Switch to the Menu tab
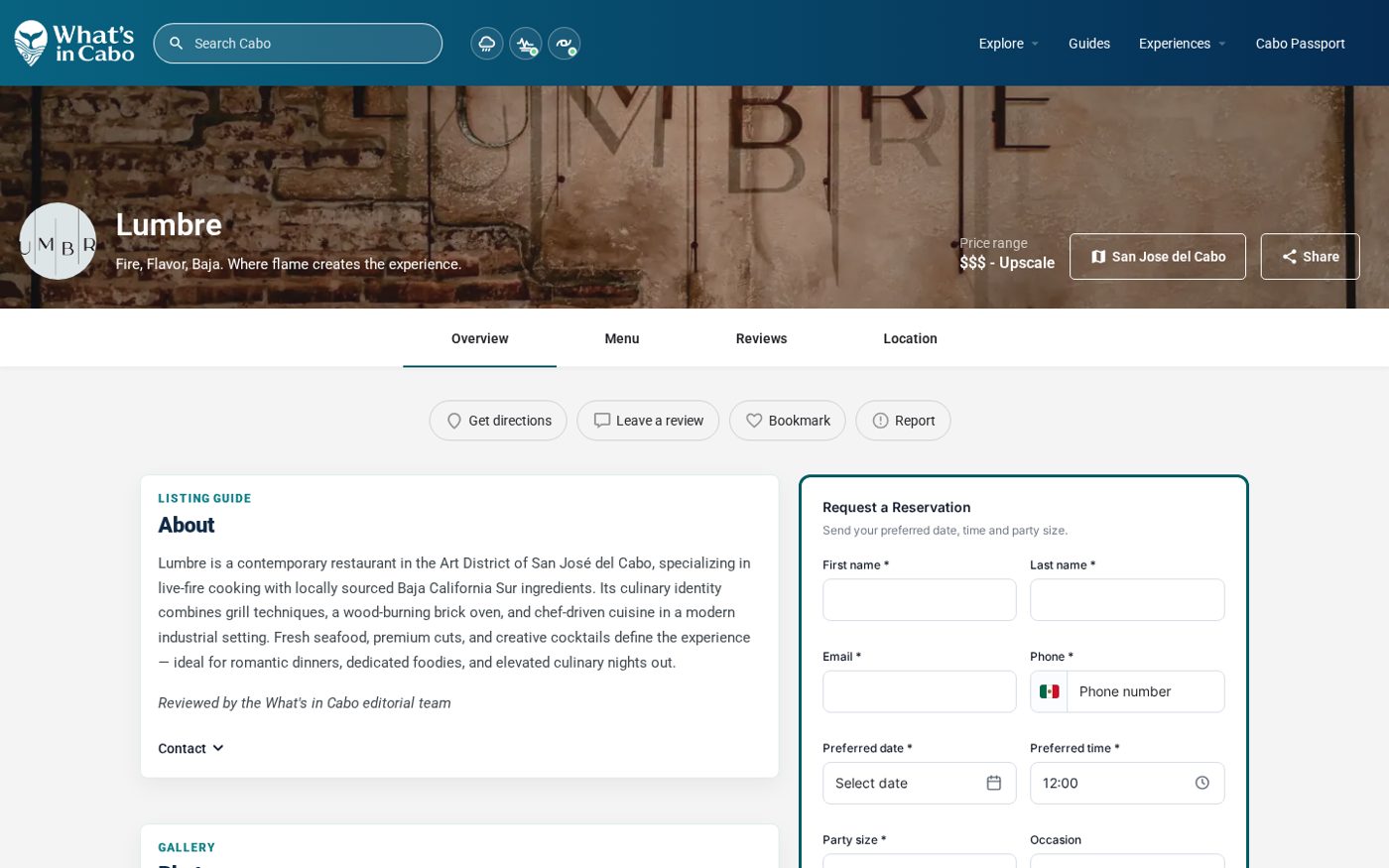 (x=622, y=338)
